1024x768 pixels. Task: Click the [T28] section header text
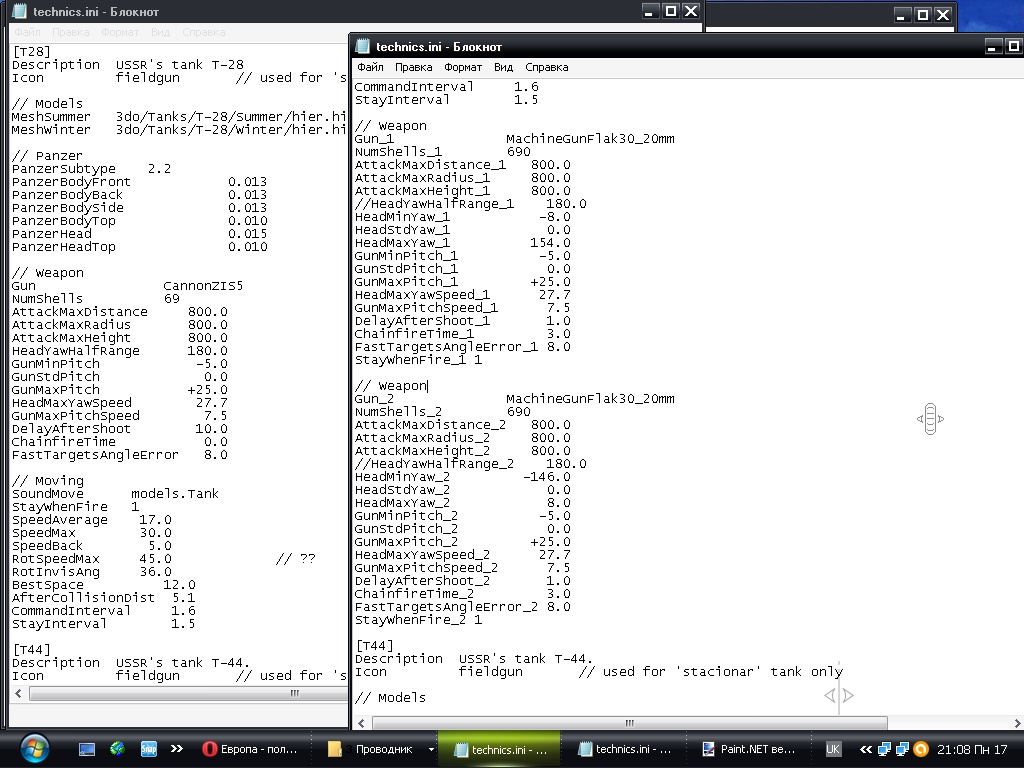click(x=31, y=52)
